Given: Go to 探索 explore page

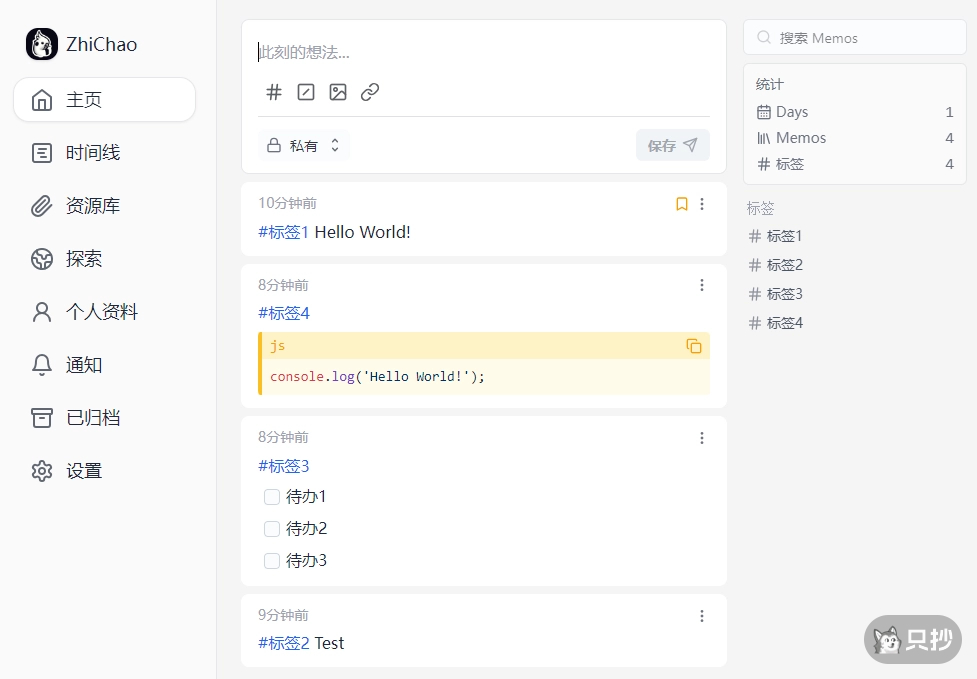Looking at the screenshot, I should (83, 259).
